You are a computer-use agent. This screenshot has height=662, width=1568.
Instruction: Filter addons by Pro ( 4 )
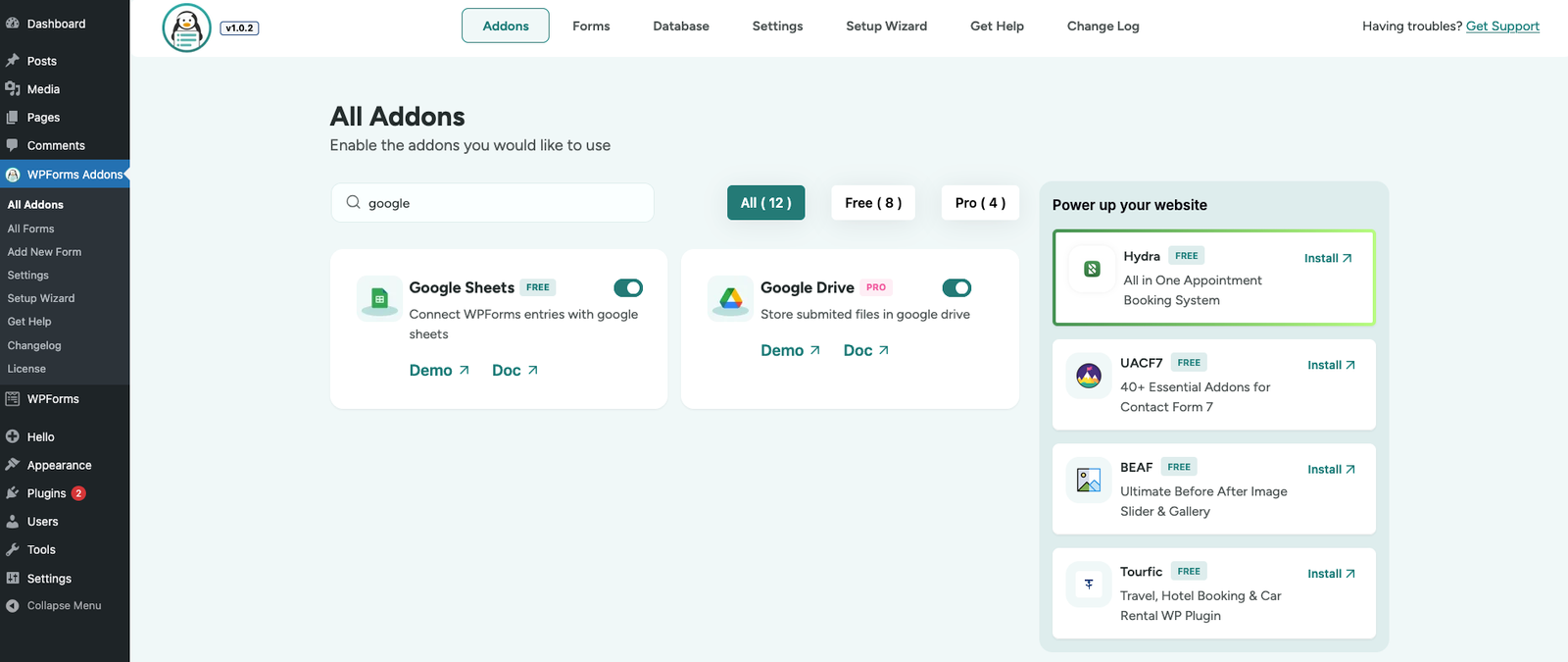tap(980, 203)
